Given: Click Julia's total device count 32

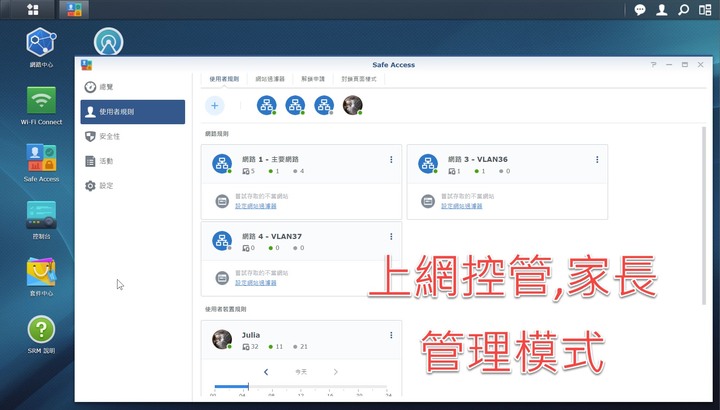Looking at the screenshot, I should 250,347.
